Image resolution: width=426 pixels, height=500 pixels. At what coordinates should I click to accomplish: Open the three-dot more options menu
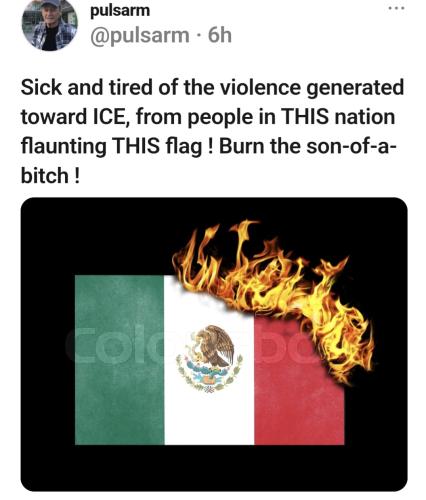397,8
